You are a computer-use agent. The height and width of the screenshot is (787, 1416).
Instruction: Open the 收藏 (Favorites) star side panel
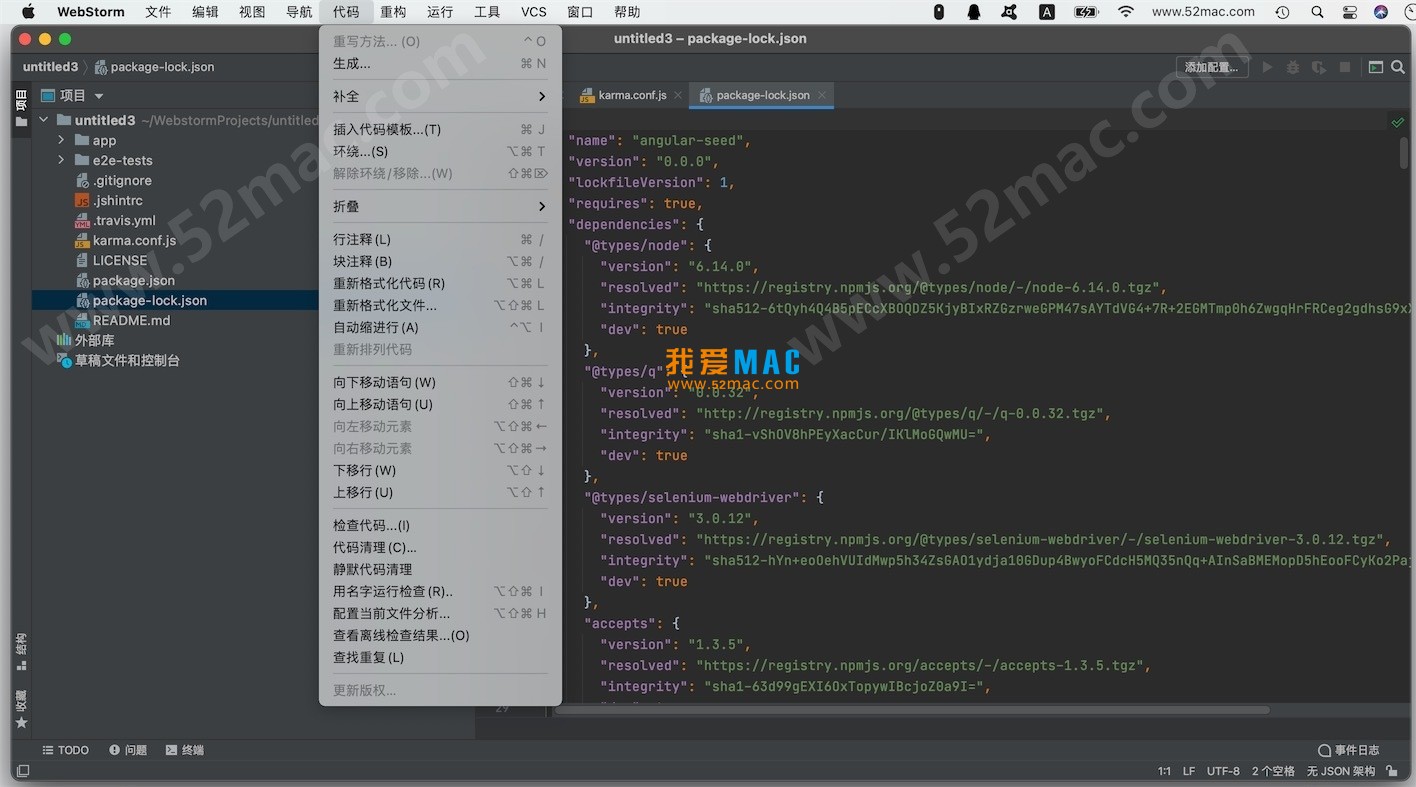point(21,709)
